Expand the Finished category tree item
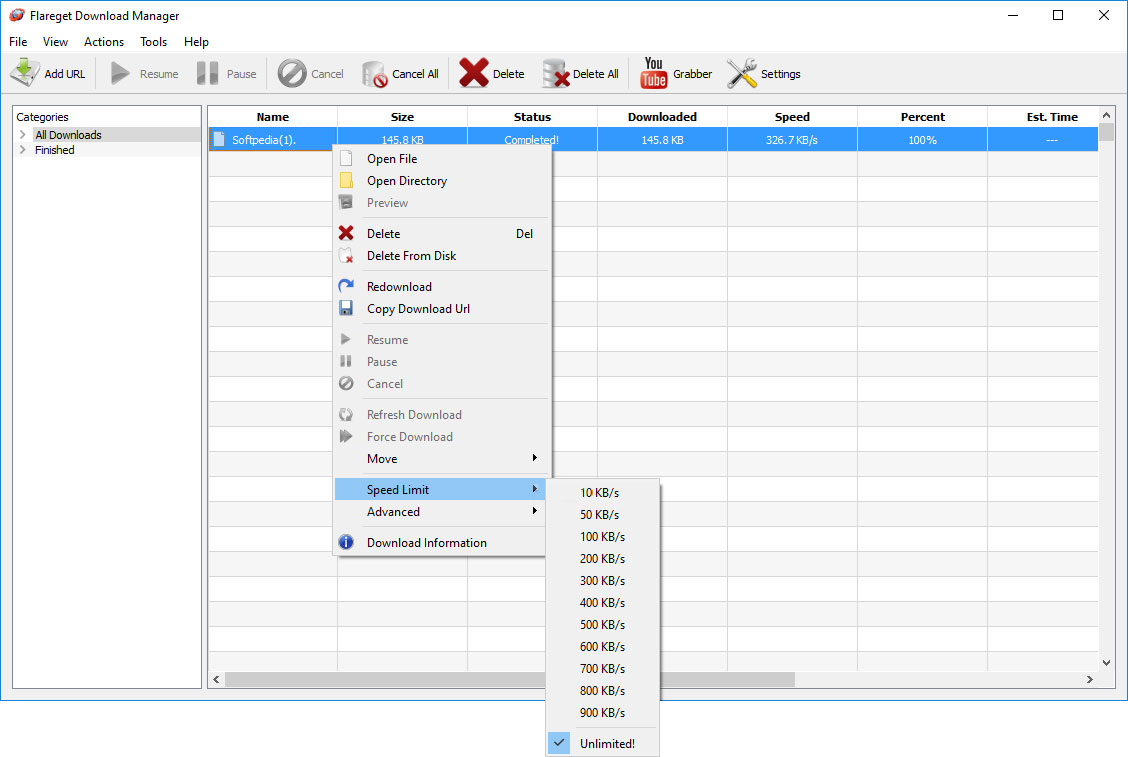The image size is (1128, 757). [22, 150]
